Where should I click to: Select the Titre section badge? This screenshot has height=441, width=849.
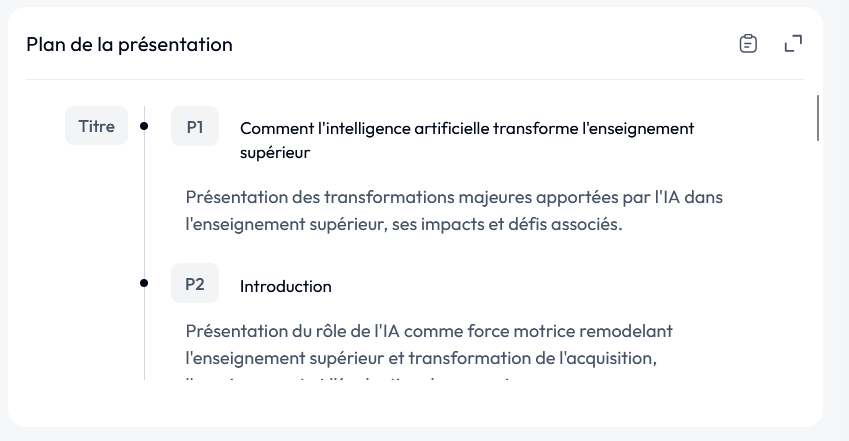(96, 126)
